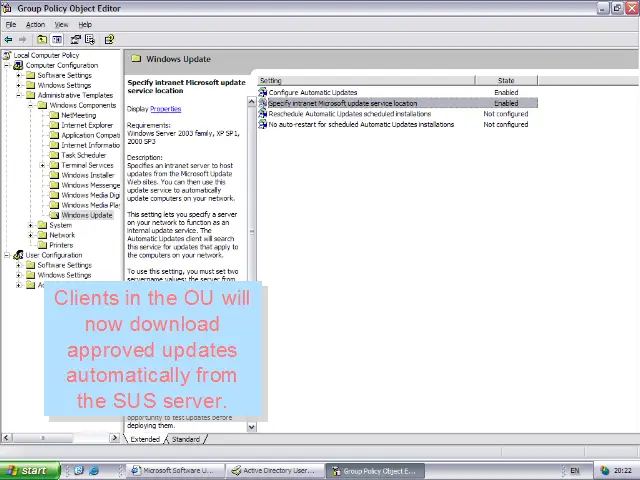The image size is (640, 480).
Task: Click the Windows Installer folder icon
Action: pyautogui.click(x=54, y=175)
